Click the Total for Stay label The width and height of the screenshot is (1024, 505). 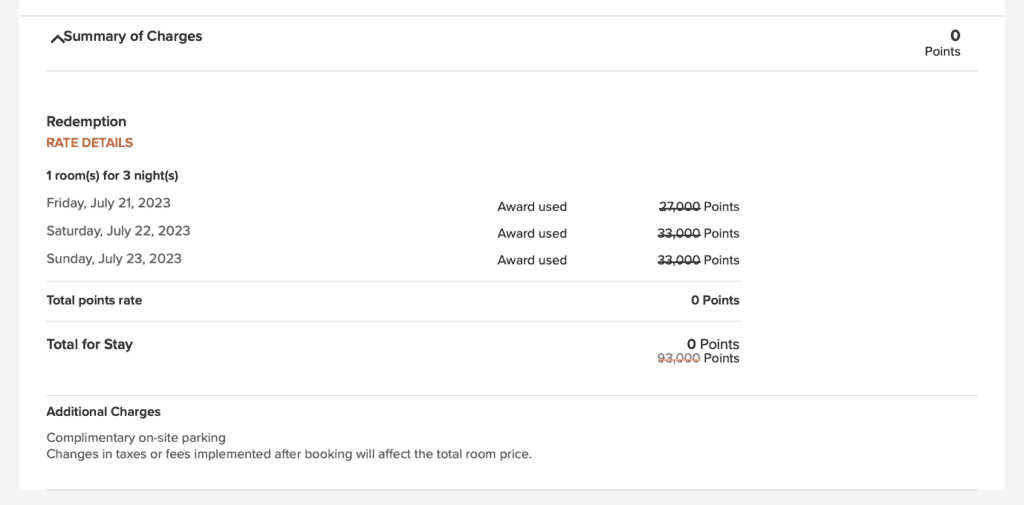pyautogui.click(x=89, y=344)
